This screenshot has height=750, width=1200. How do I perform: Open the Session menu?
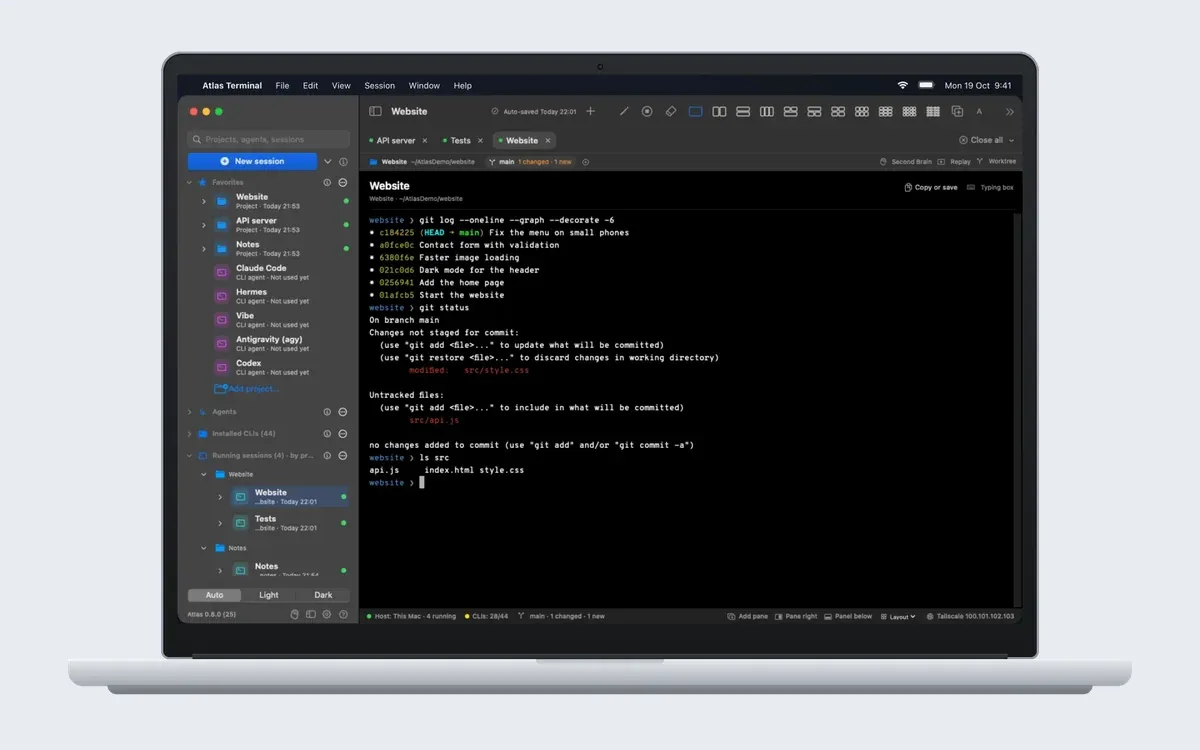[x=380, y=86]
